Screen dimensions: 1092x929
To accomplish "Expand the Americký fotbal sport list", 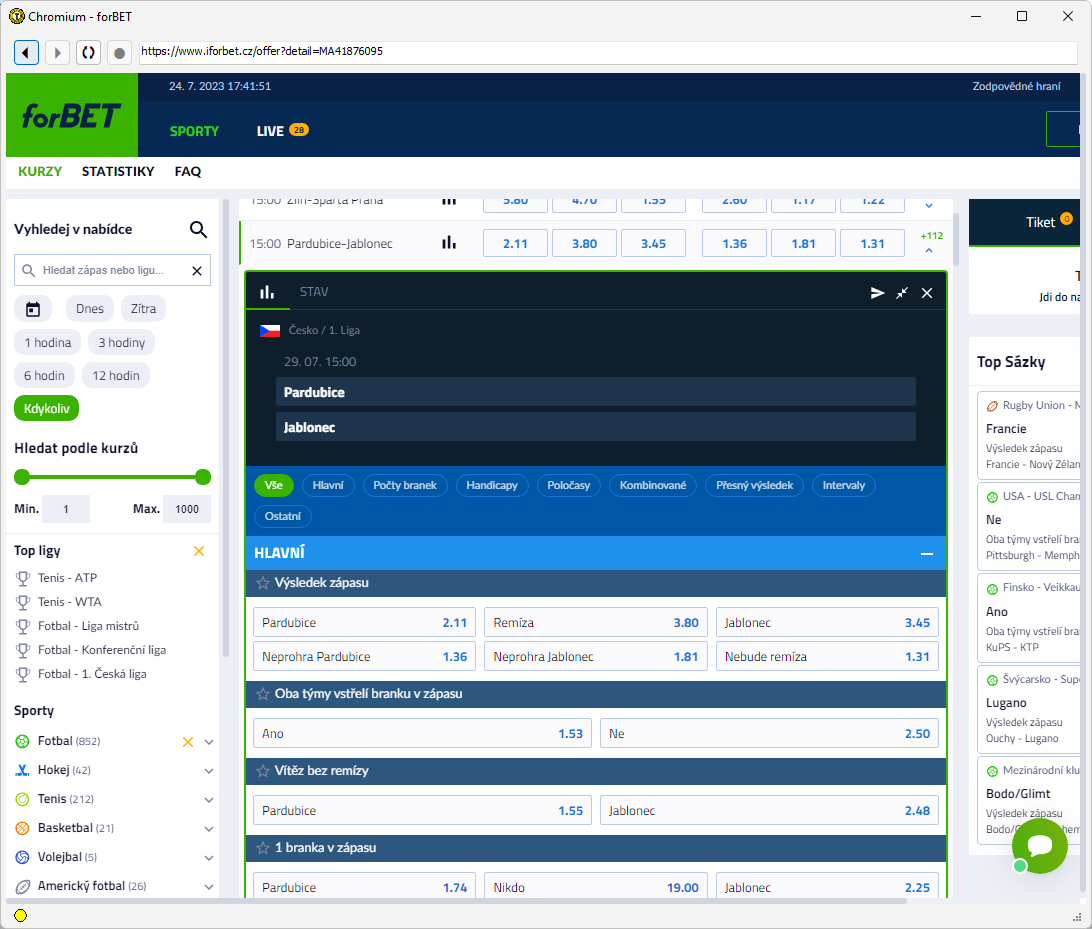I will [x=209, y=887].
